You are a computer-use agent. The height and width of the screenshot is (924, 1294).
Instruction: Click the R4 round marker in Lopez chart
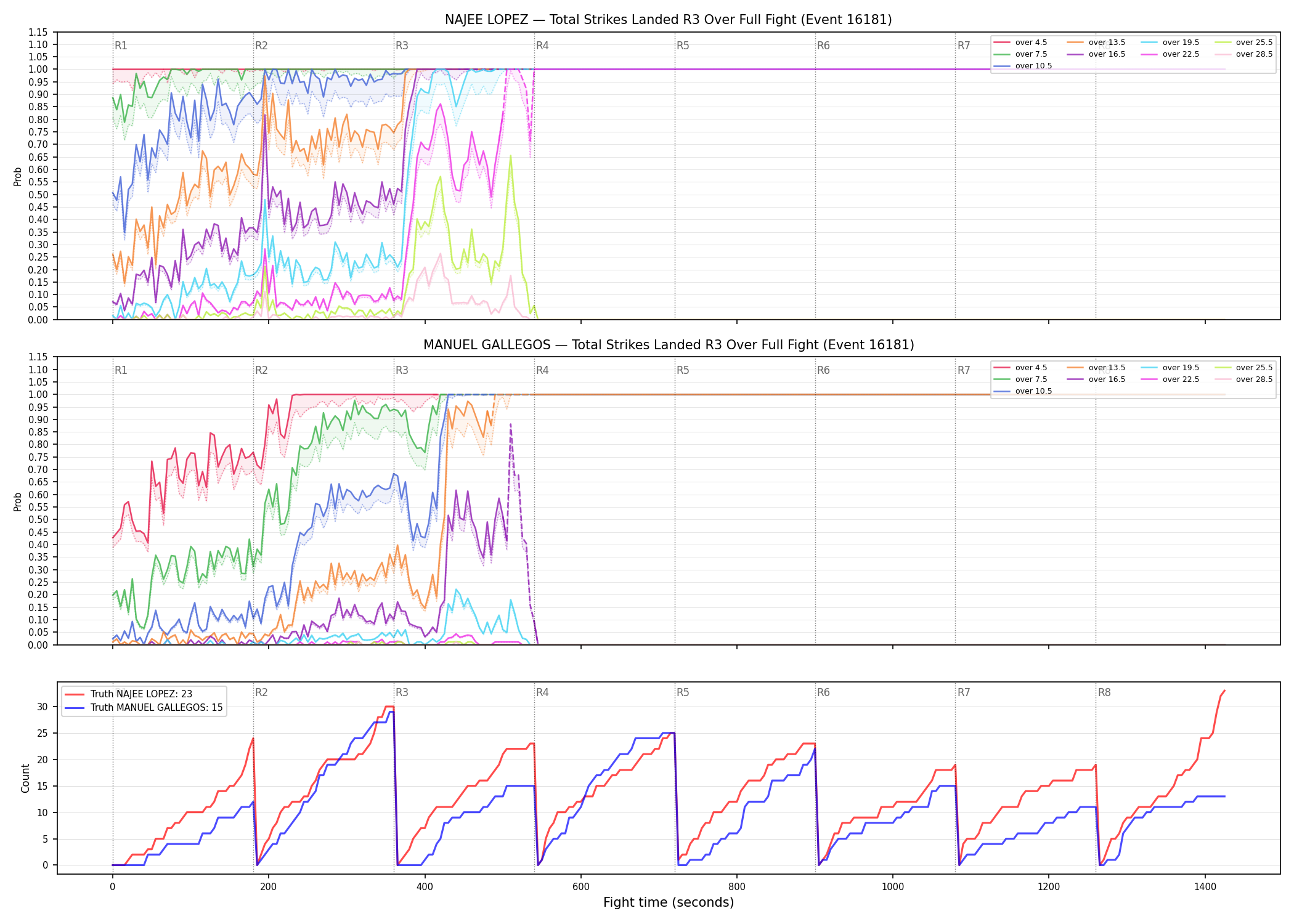click(x=542, y=46)
